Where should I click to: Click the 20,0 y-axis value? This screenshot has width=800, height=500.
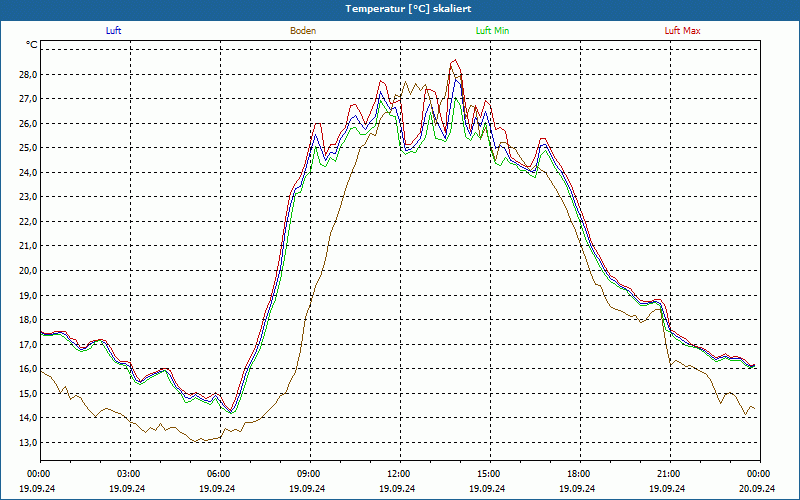tap(28, 270)
